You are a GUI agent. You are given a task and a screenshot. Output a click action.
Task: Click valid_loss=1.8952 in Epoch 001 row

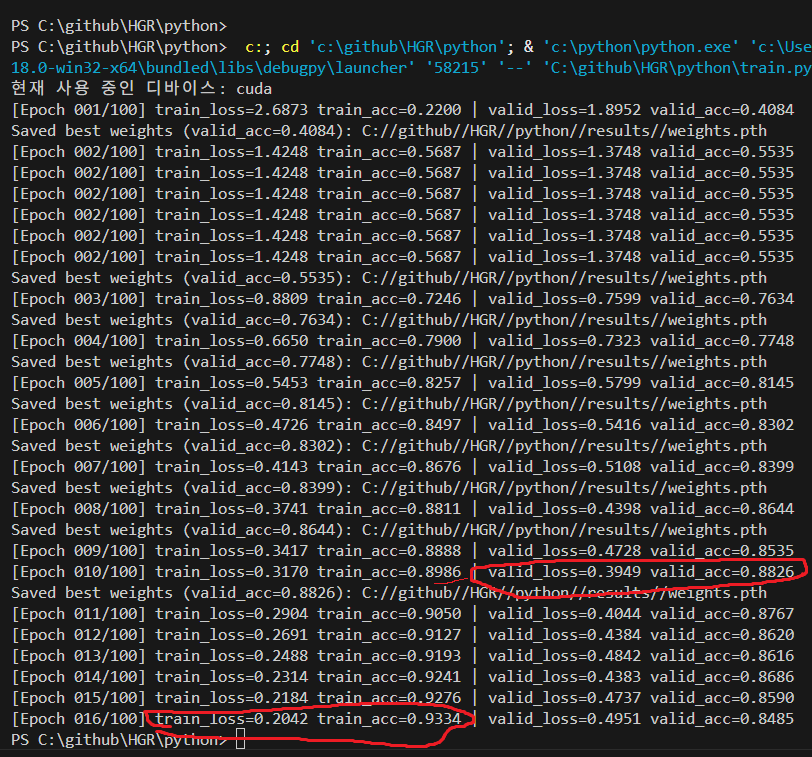pos(564,110)
